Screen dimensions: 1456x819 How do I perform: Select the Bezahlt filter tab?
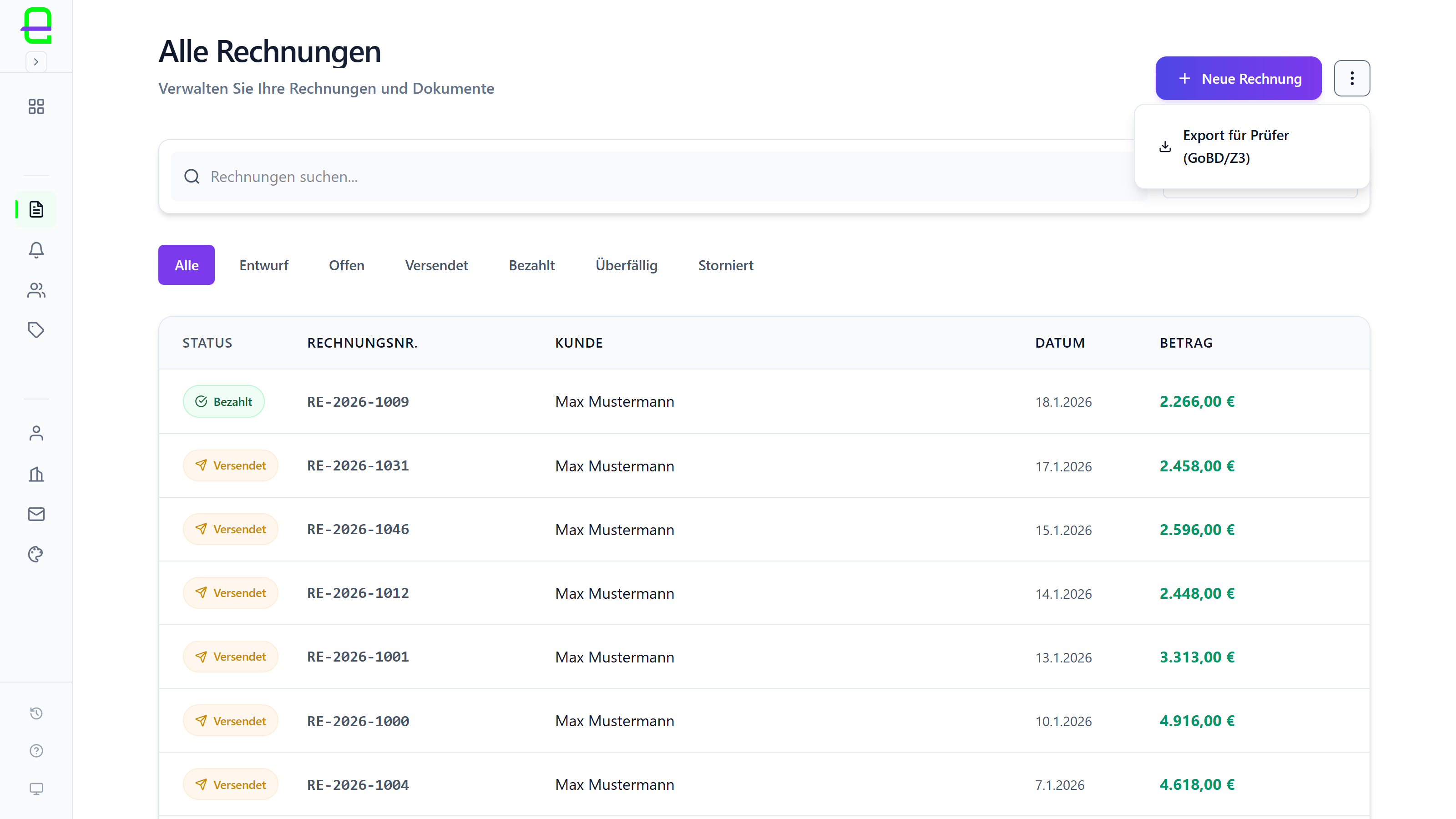531,265
